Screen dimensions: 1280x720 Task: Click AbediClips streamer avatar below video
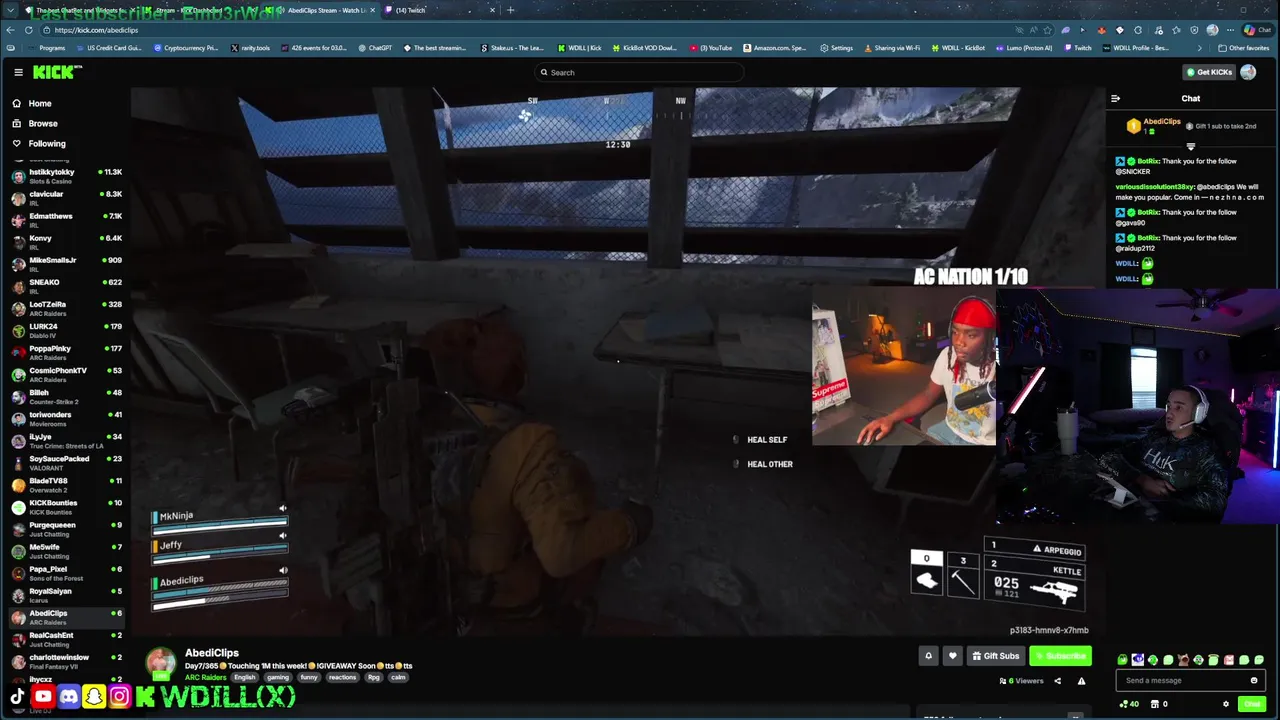point(161,663)
